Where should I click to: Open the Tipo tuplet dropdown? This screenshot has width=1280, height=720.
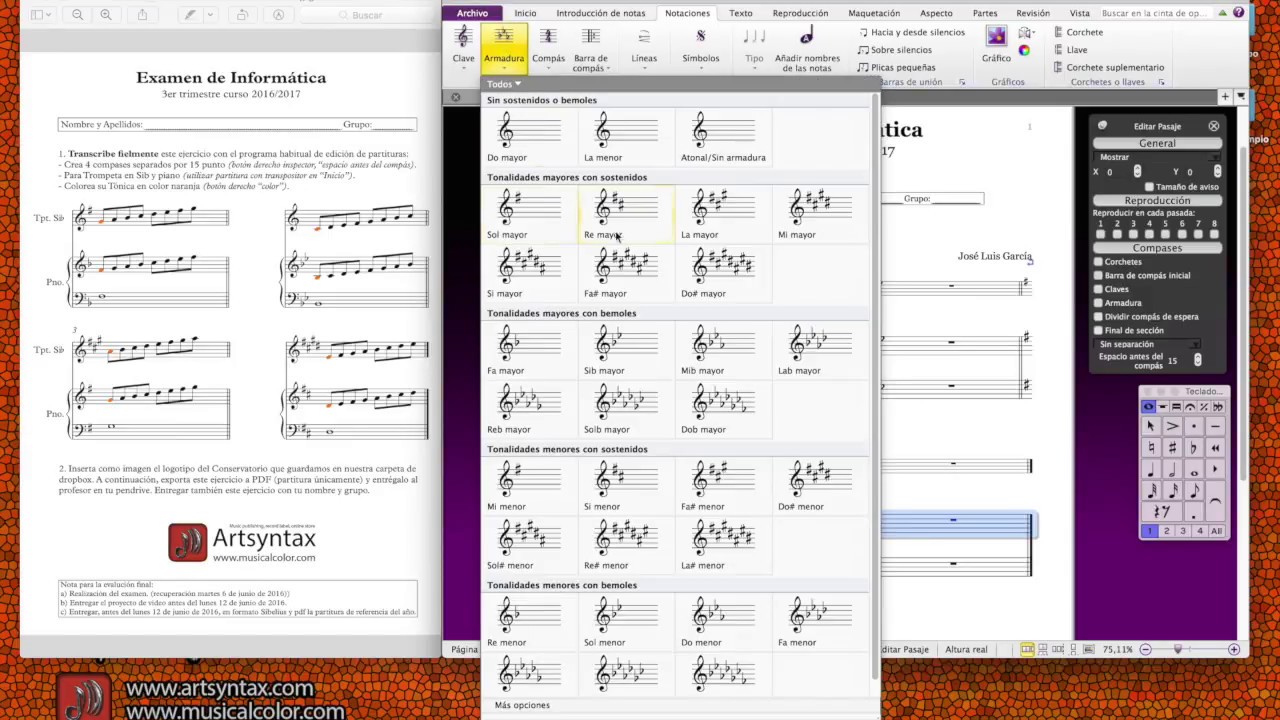pyautogui.click(x=754, y=47)
